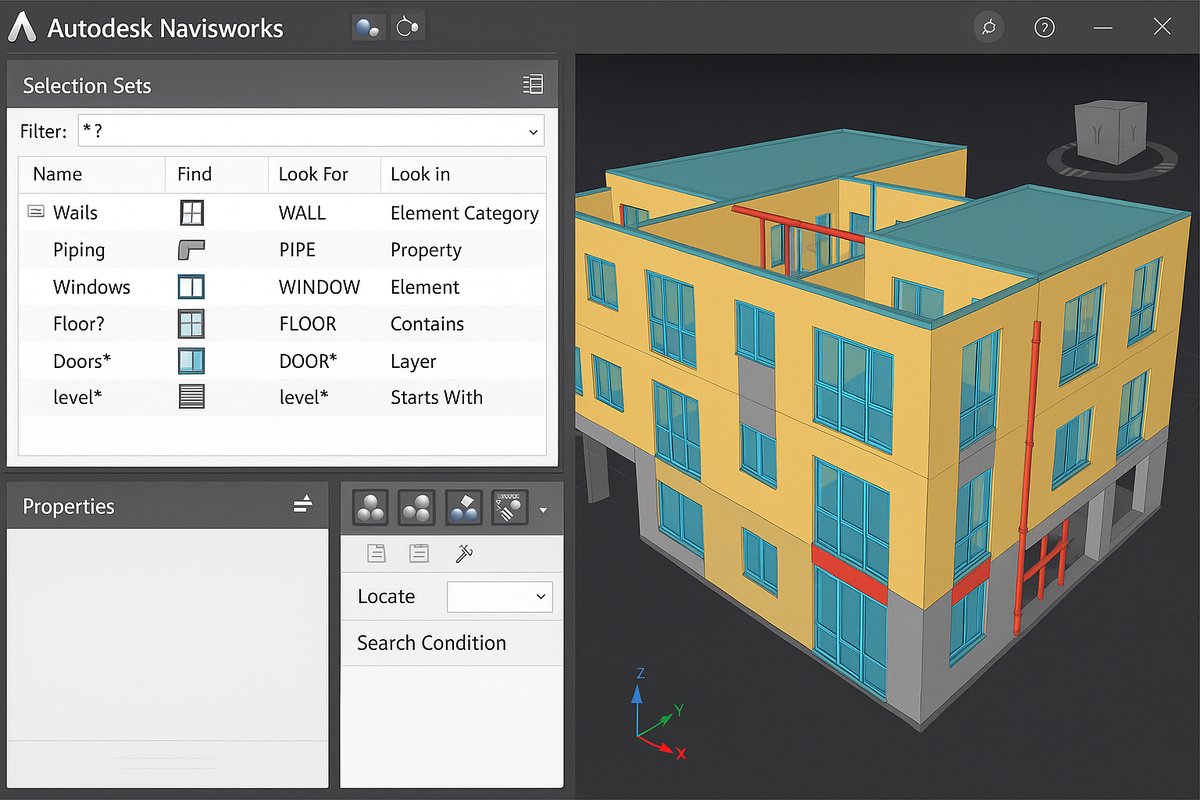Click the Autodesk logo icon
This screenshot has width=1200, height=800.
pyautogui.click(x=23, y=27)
